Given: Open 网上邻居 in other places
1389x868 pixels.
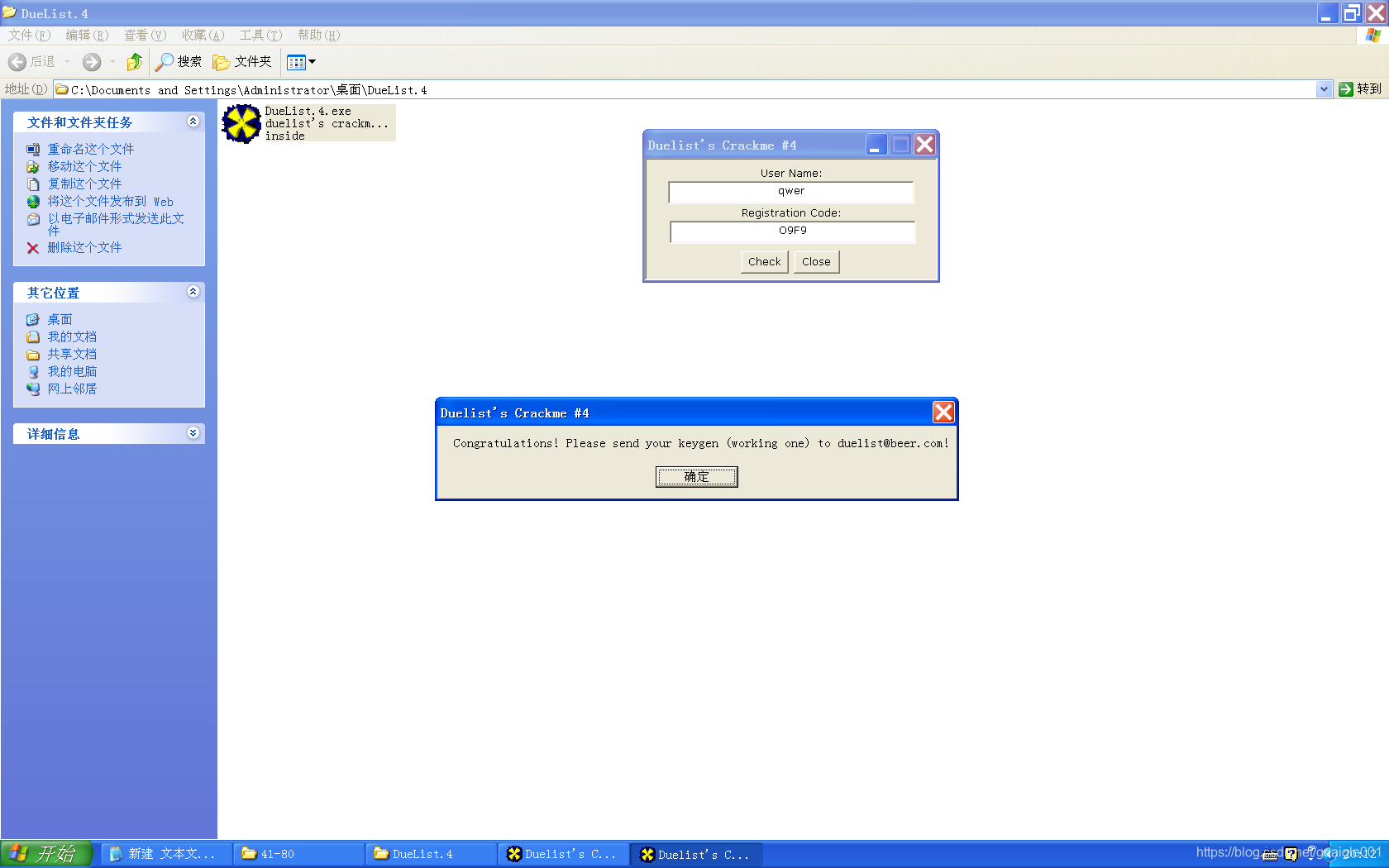Looking at the screenshot, I should [x=72, y=389].
